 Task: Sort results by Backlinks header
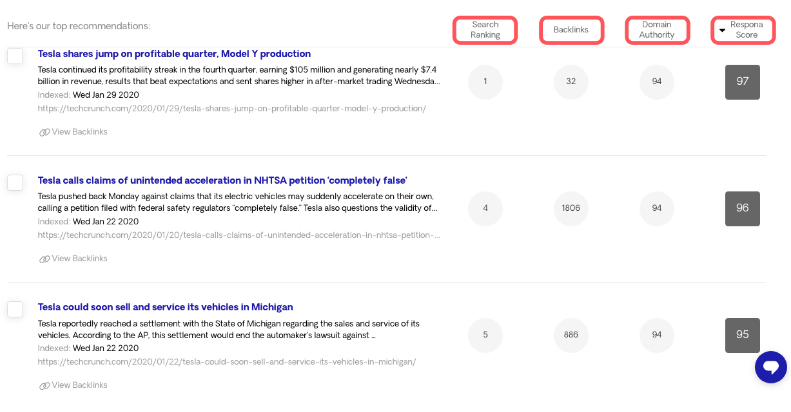tap(571, 30)
